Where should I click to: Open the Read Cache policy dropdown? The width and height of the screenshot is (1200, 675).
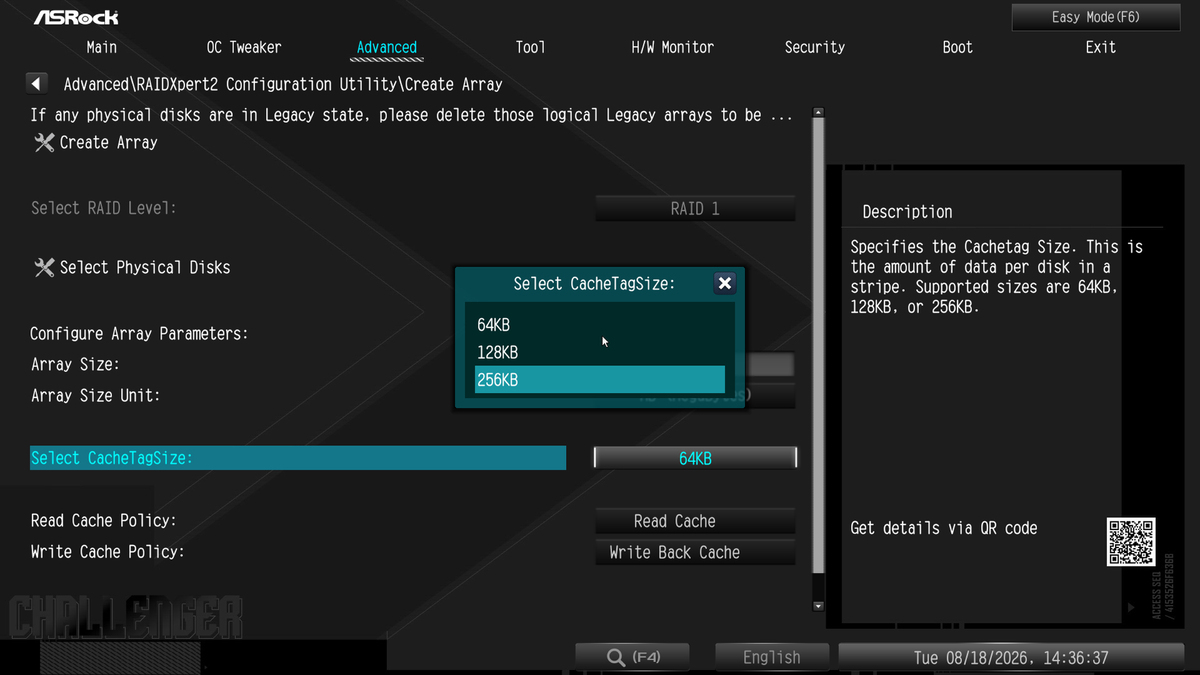[x=695, y=521]
